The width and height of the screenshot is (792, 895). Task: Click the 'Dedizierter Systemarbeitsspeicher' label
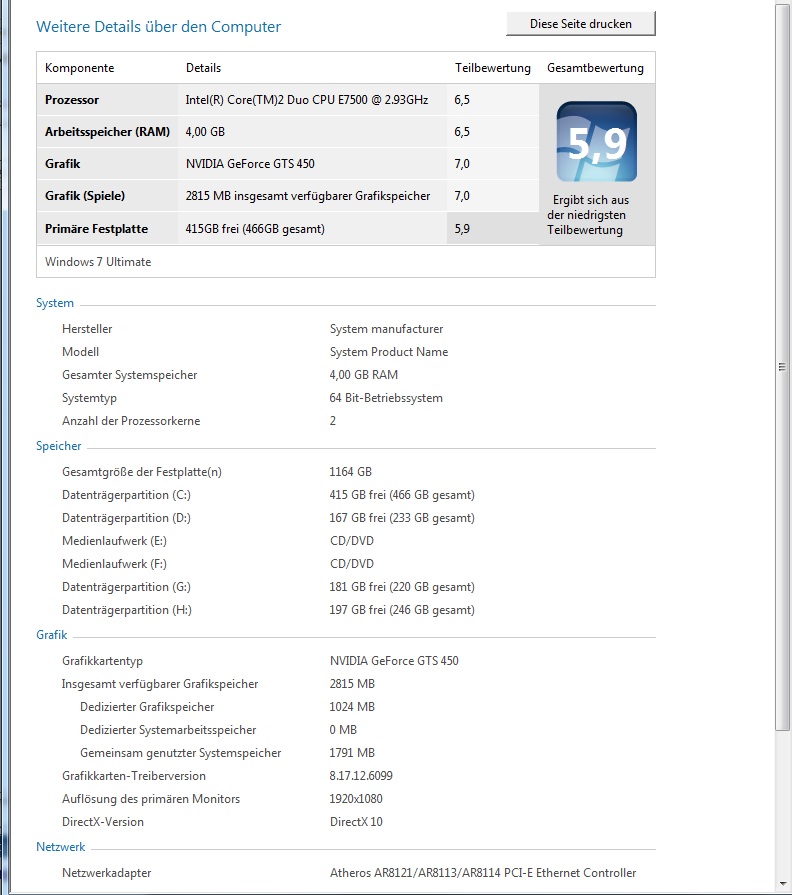[x=168, y=729]
